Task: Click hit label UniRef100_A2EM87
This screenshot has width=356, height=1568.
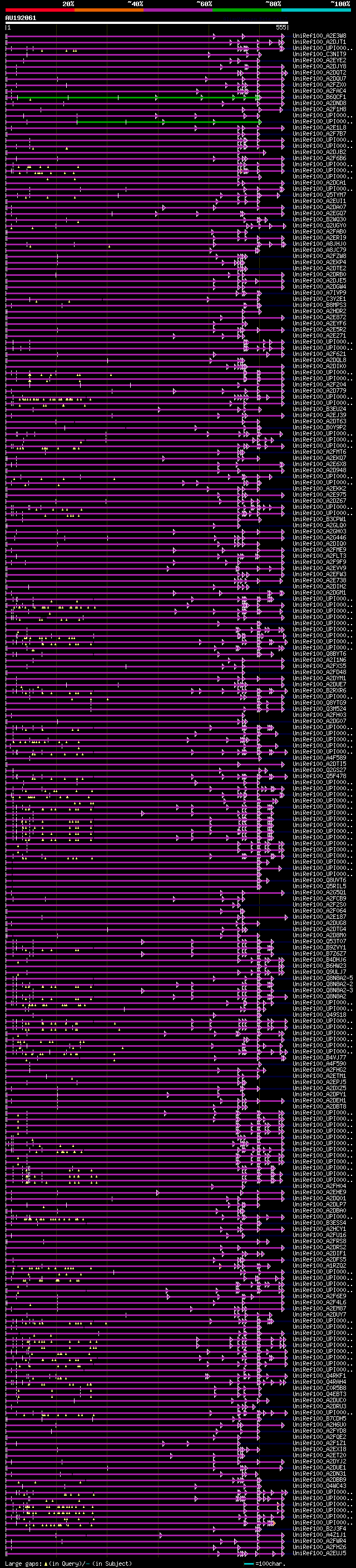Action: click(x=319, y=1308)
